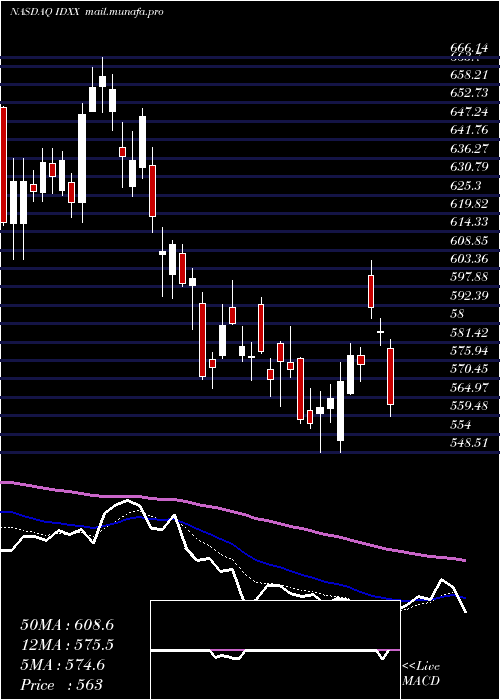Select the 647.24 price axis label

click(469, 111)
